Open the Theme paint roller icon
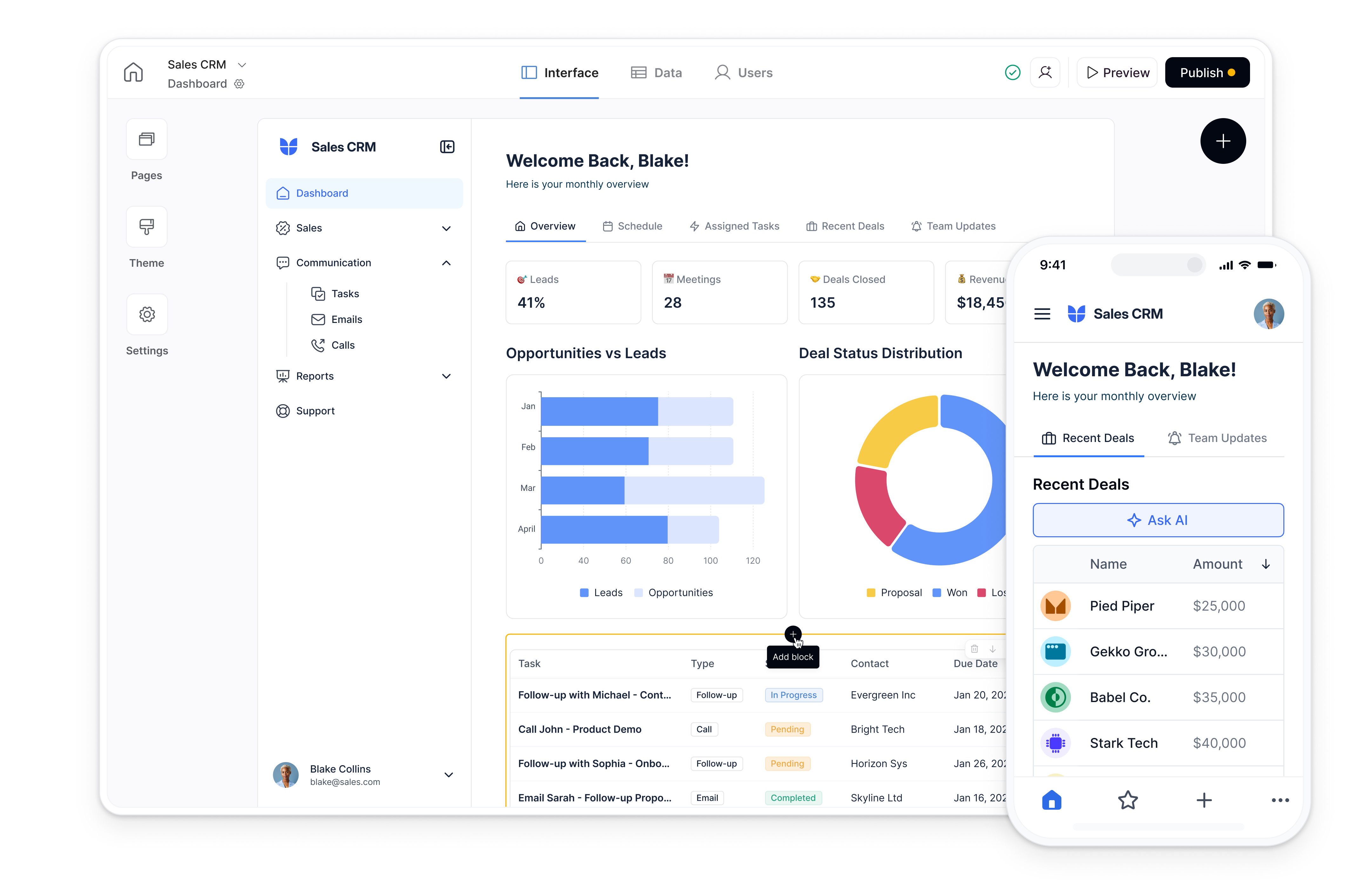1372x884 pixels. (x=147, y=227)
